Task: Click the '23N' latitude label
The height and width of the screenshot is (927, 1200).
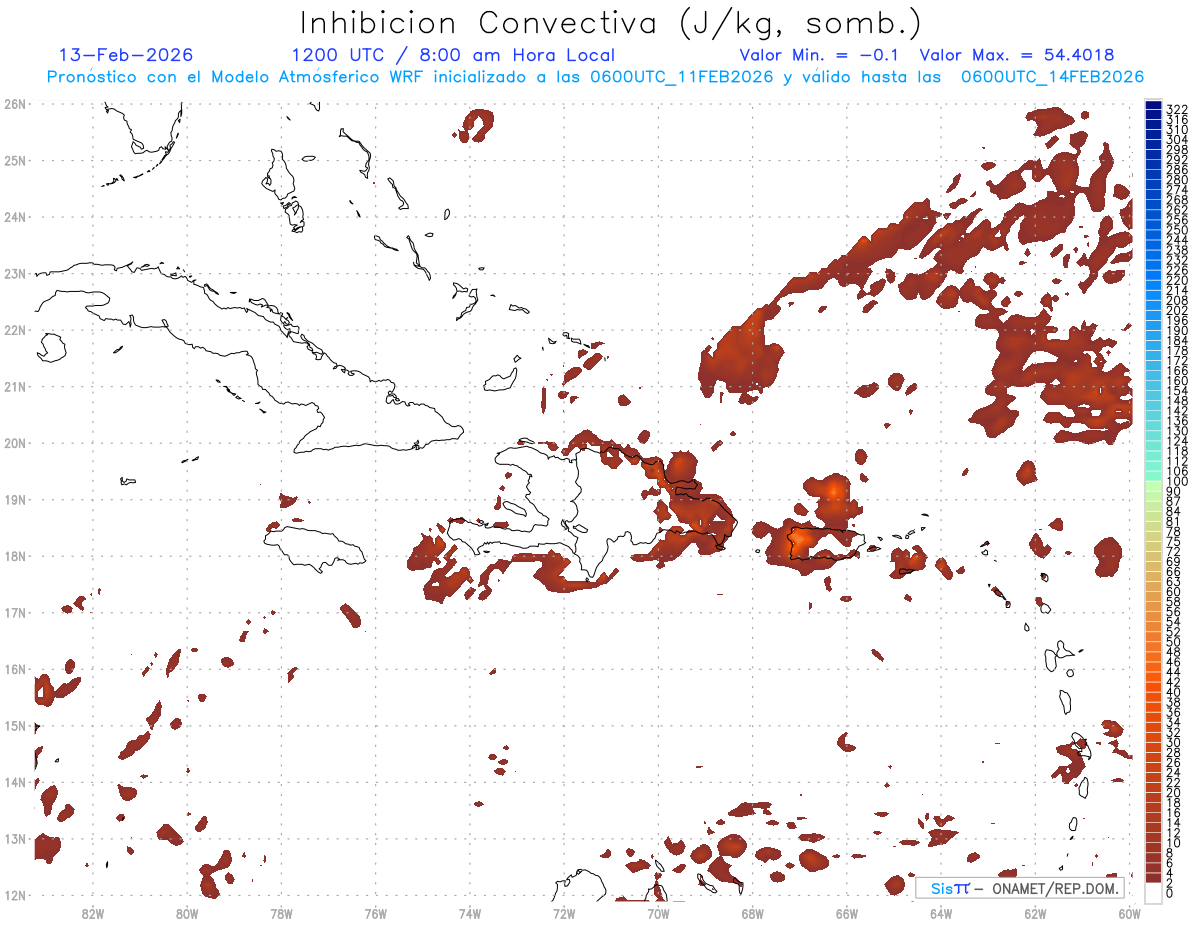Action: pos(14,273)
